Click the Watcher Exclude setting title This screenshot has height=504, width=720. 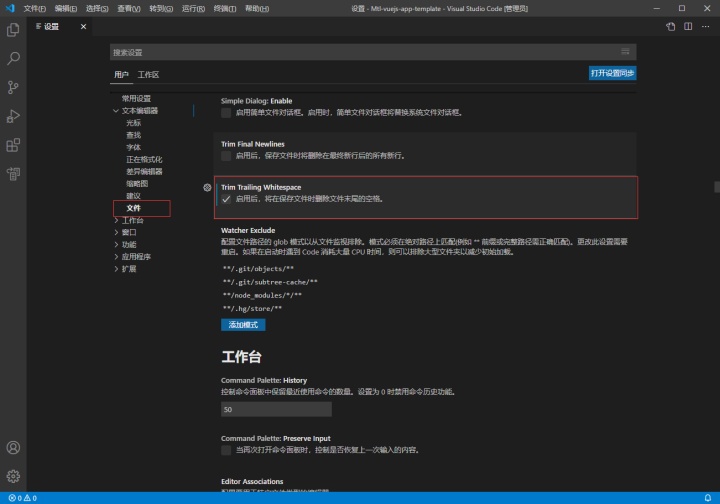[x=248, y=230]
